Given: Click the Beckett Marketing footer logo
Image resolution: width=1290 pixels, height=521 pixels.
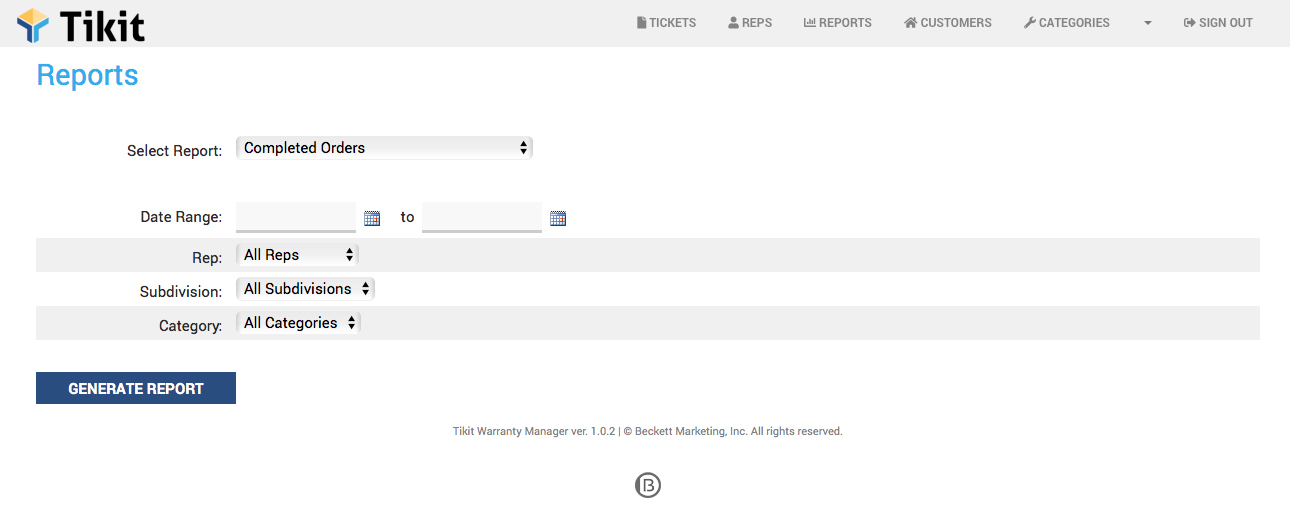Looking at the screenshot, I should [x=648, y=485].
